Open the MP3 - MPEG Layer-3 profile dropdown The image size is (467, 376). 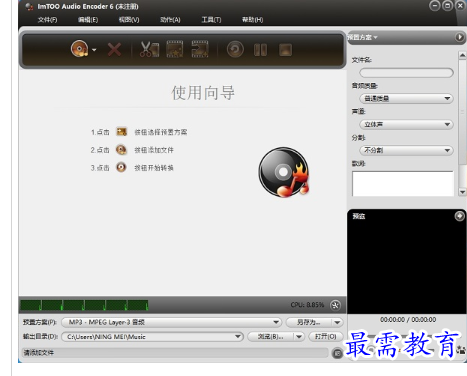pos(171,322)
